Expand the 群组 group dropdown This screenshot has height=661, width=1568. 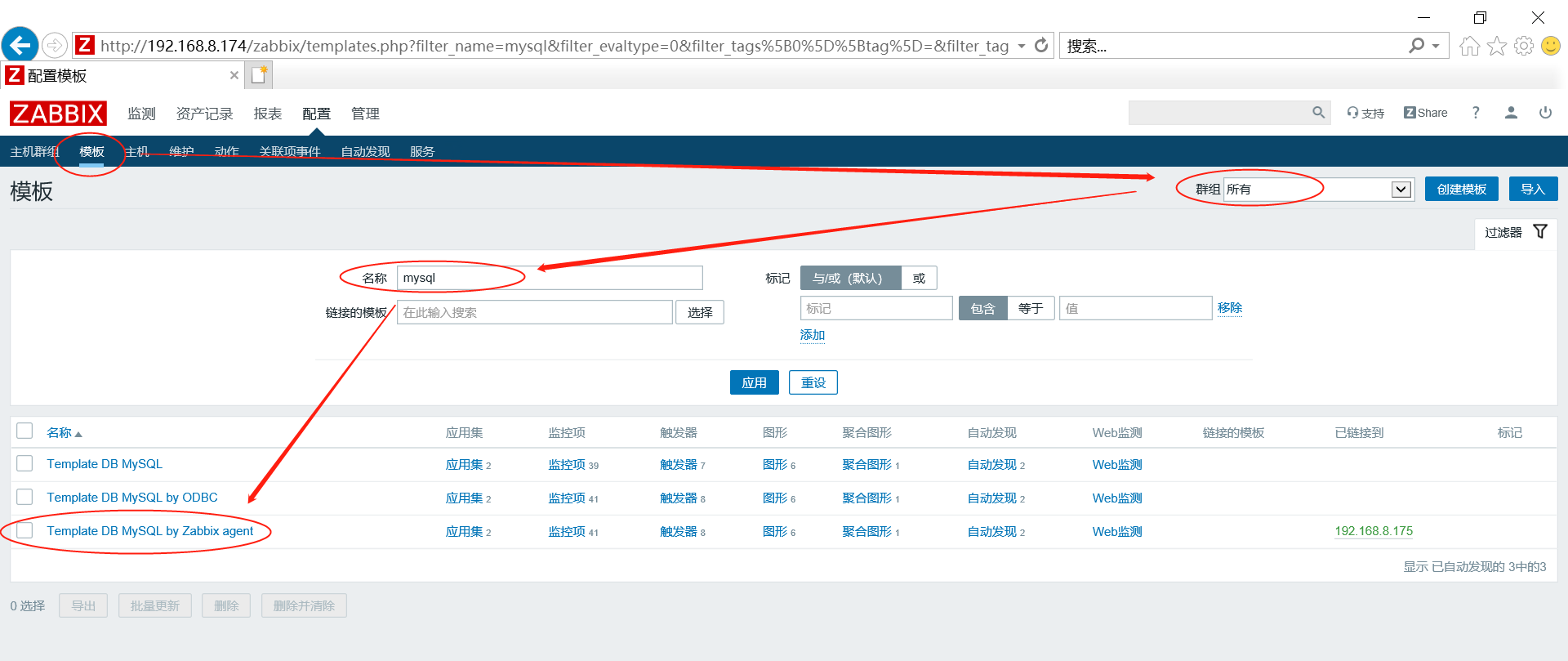click(1401, 190)
